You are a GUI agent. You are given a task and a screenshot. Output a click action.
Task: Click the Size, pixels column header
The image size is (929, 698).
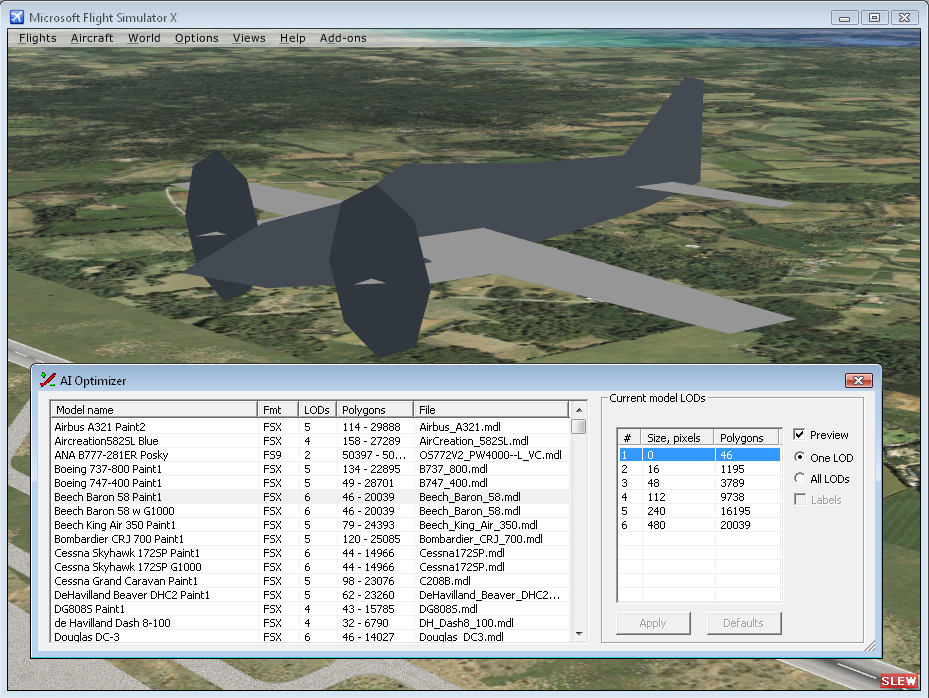coord(678,438)
